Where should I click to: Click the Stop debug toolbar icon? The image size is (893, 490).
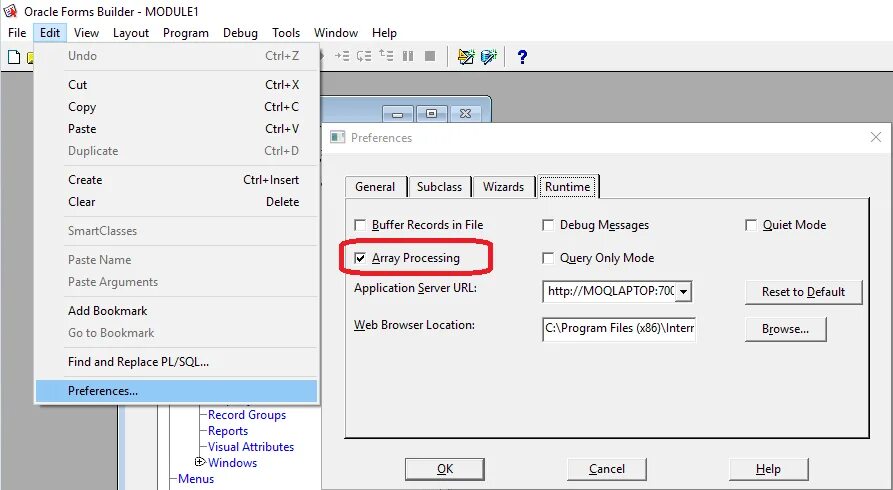[430, 56]
